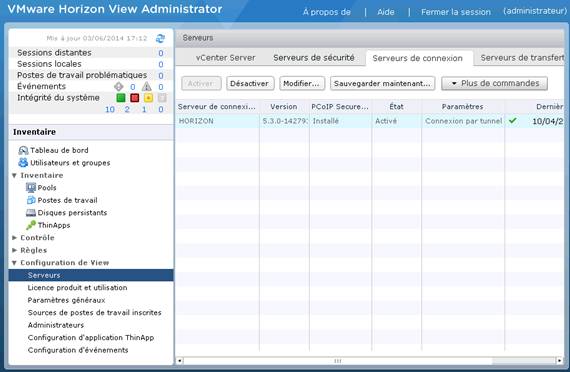570x372 pixels.
Task: Sort by État column header
Action: tap(396, 107)
